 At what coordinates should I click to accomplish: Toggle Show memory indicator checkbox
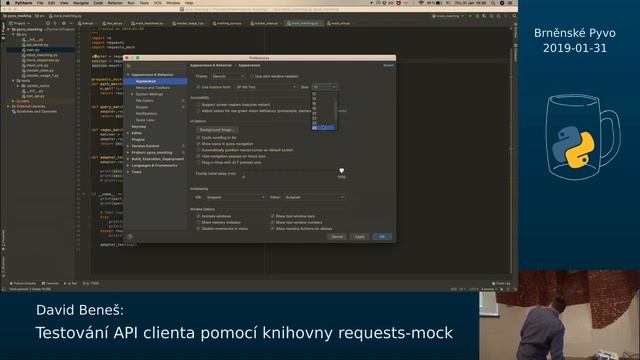point(198,222)
